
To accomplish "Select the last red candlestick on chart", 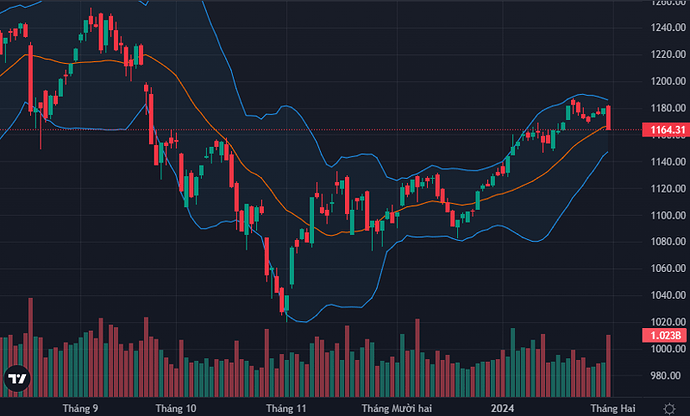I will click(x=609, y=118).
